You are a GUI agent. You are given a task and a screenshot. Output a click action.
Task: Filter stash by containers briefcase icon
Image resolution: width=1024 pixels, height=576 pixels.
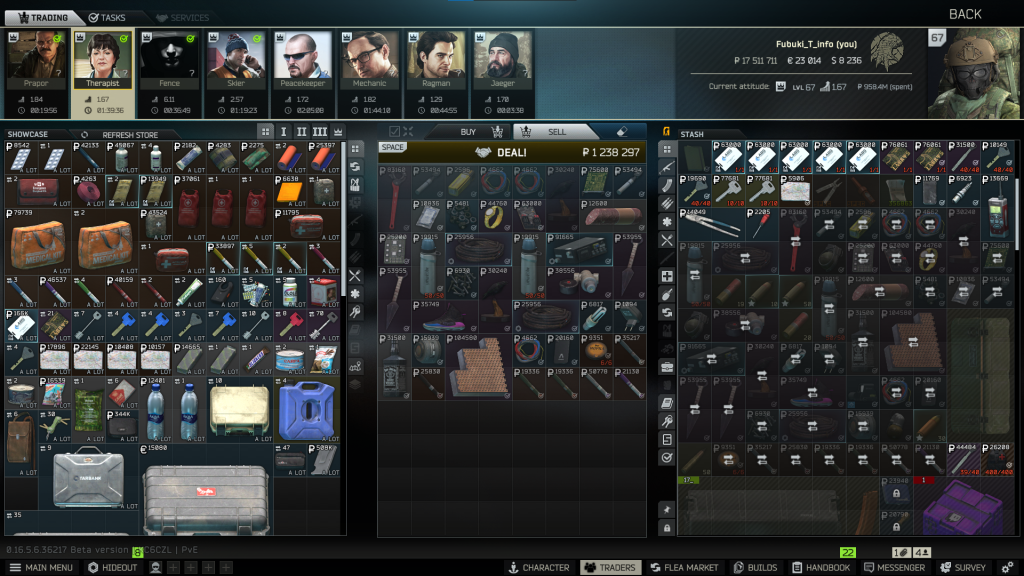point(667,367)
